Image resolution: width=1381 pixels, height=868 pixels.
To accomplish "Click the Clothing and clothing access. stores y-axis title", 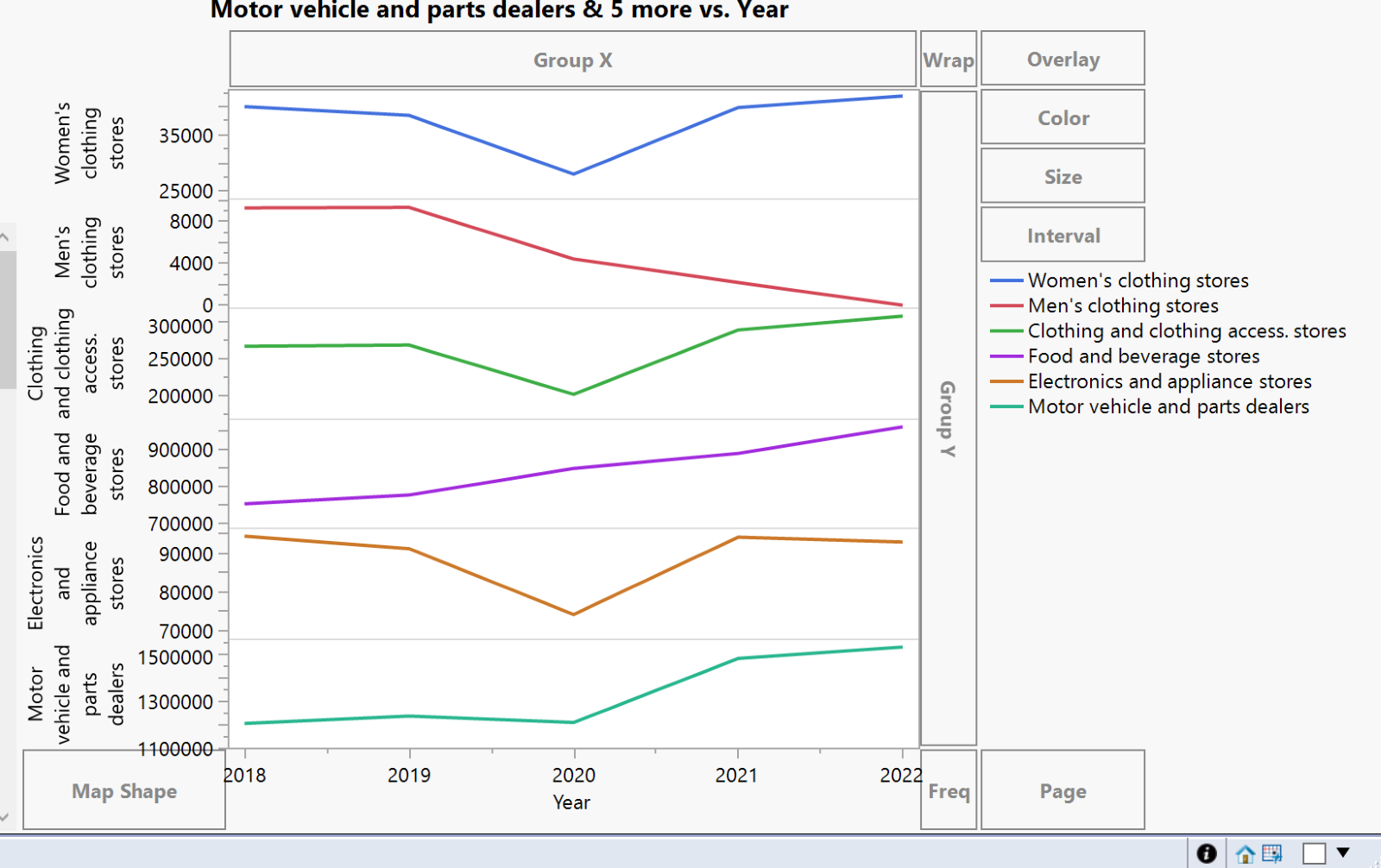I will [x=76, y=363].
